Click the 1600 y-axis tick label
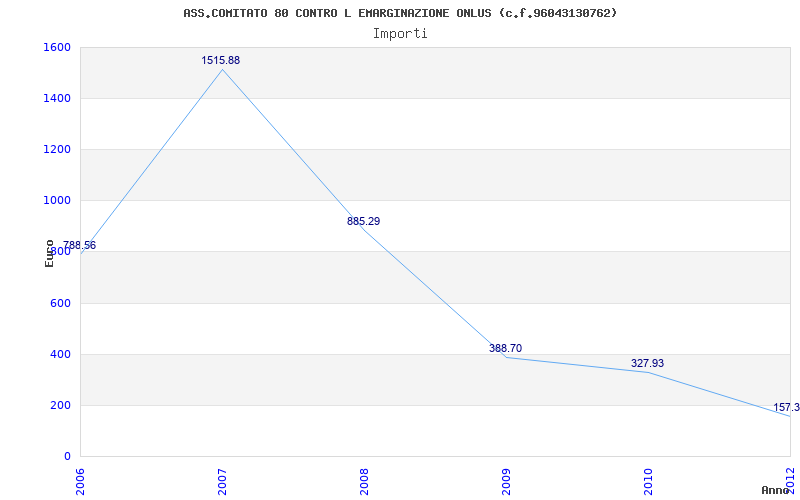Screen dimensions: 800x500 55,47
